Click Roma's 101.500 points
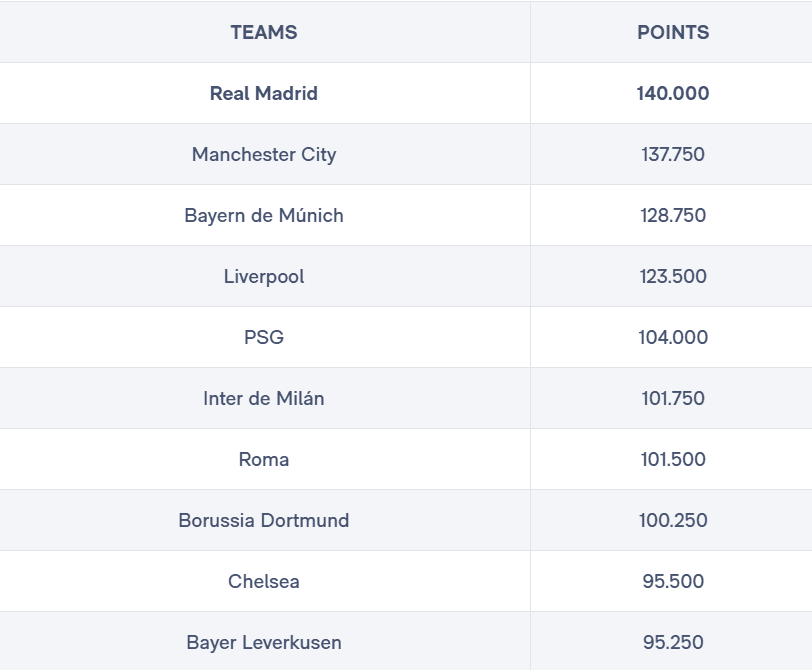Screen dimensions: 812x670 tap(673, 459)
